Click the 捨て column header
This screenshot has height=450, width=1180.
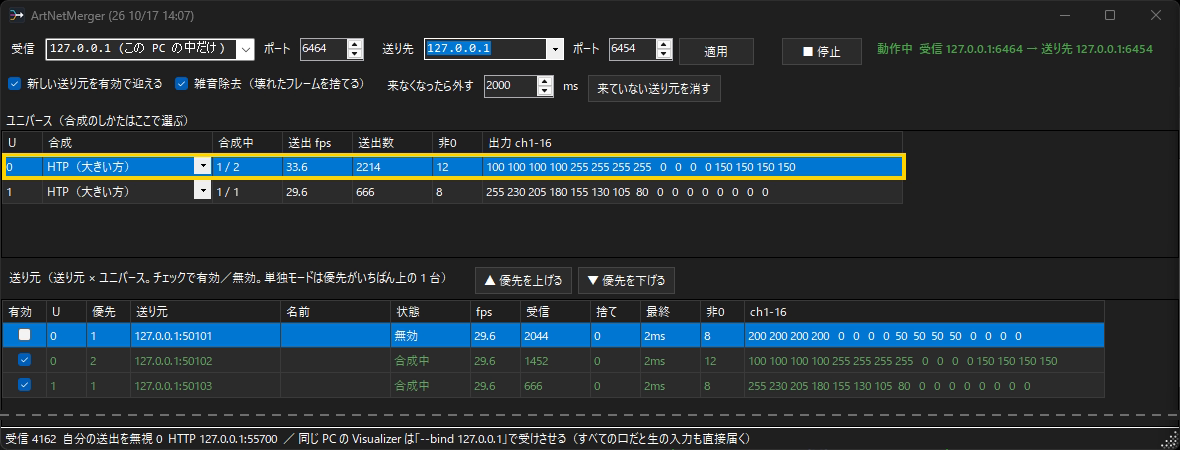pyautogui.click(x=614, y=311)
